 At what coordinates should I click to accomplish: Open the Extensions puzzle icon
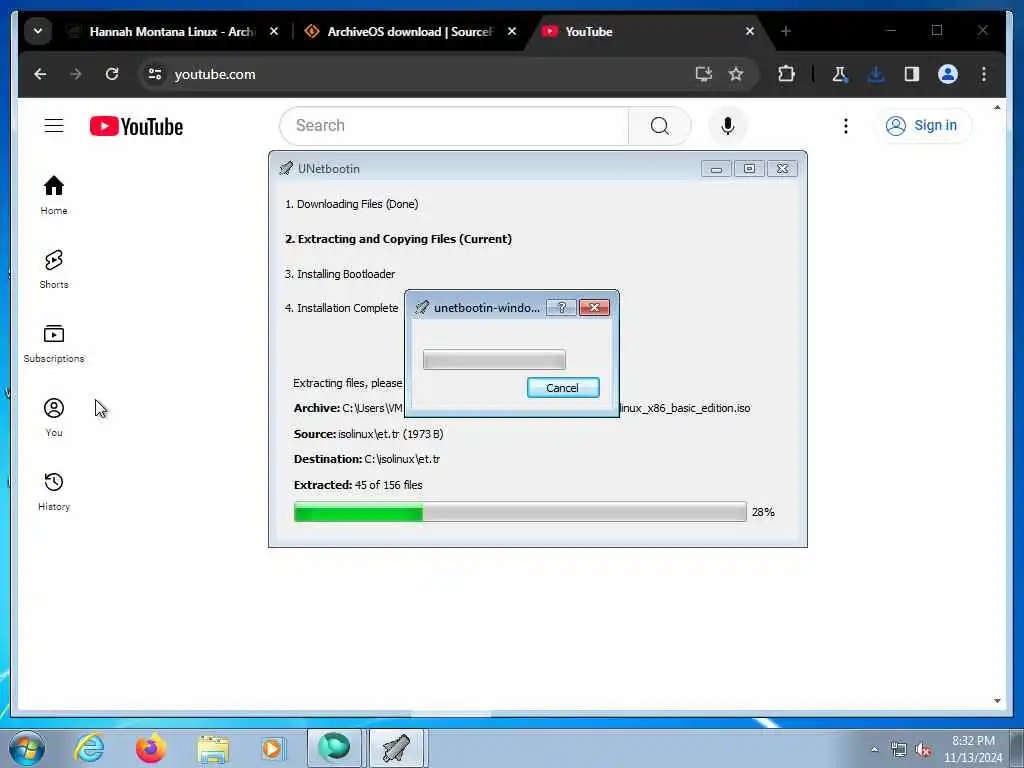(786, 74)
